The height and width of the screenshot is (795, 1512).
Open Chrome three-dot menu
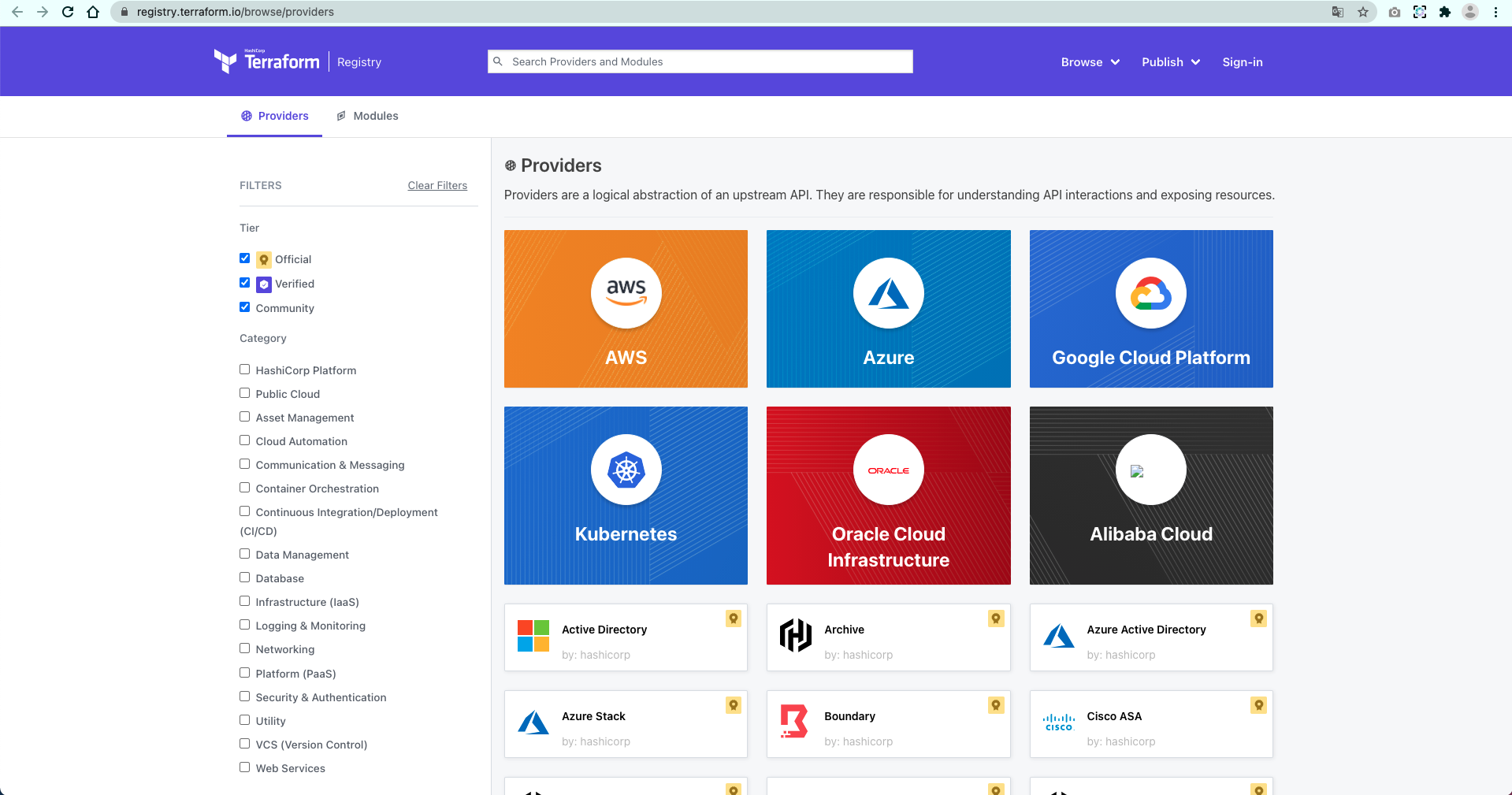[x=1495, y=12]
